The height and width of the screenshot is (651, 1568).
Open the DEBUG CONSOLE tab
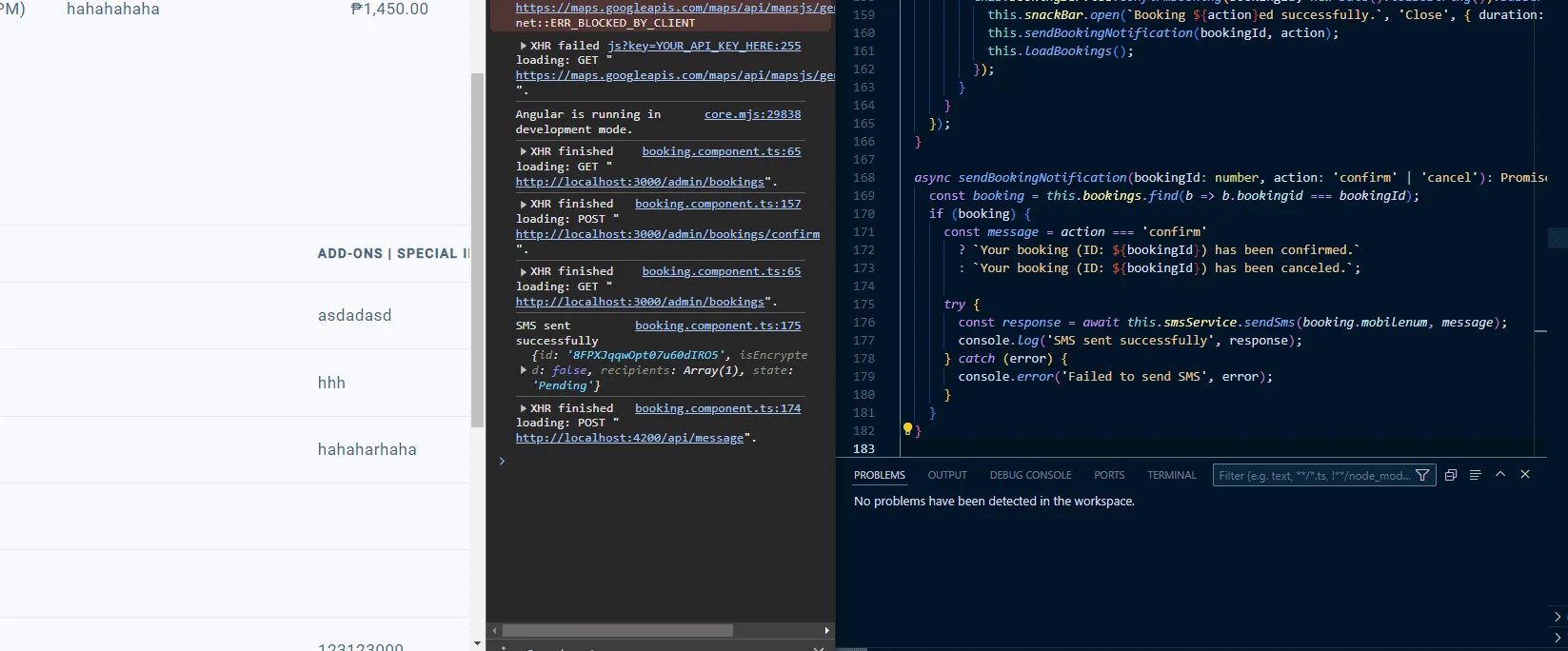click(1030, 475)
